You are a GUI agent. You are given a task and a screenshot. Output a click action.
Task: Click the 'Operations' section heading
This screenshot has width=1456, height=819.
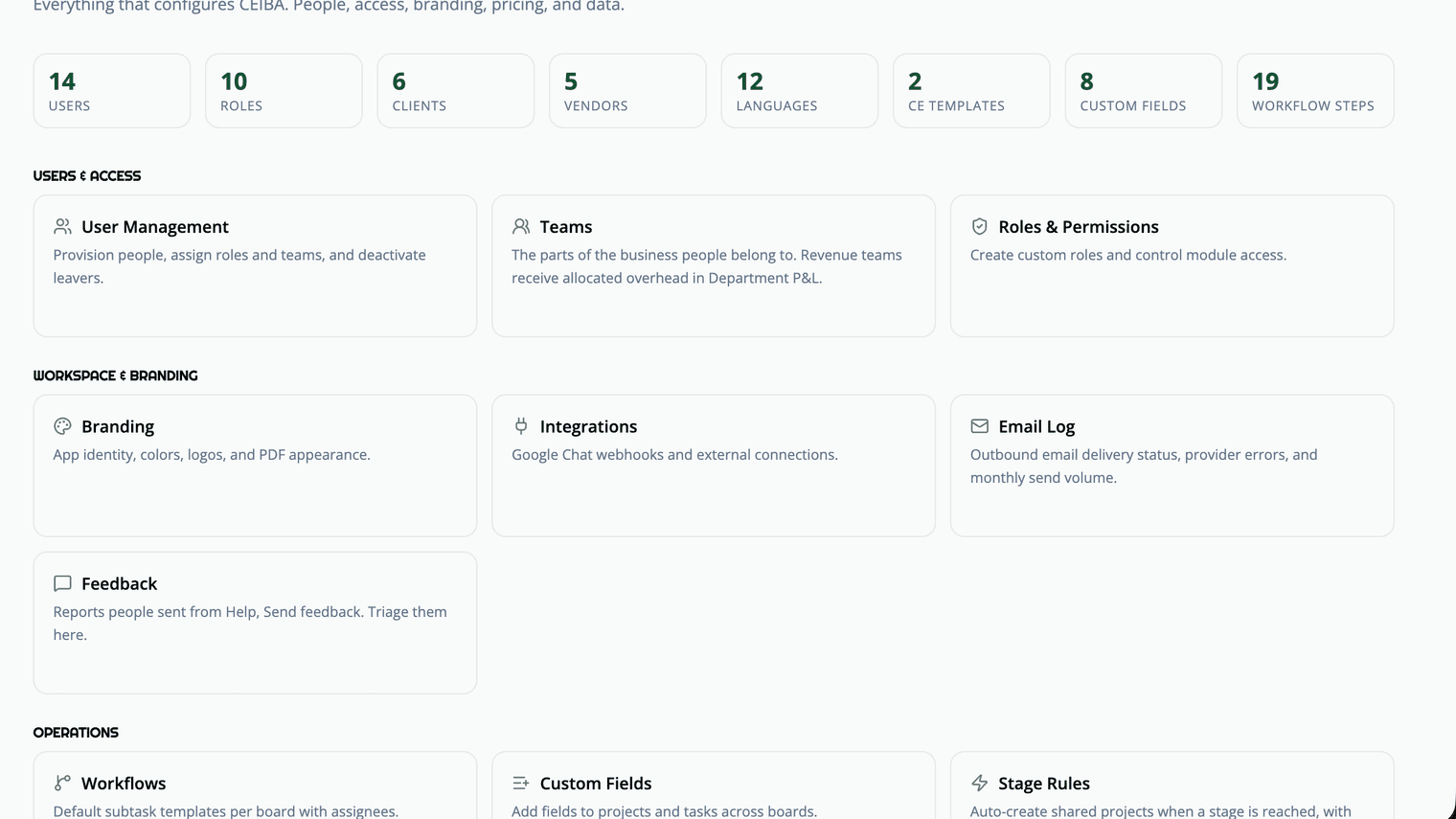coord(76,733)
